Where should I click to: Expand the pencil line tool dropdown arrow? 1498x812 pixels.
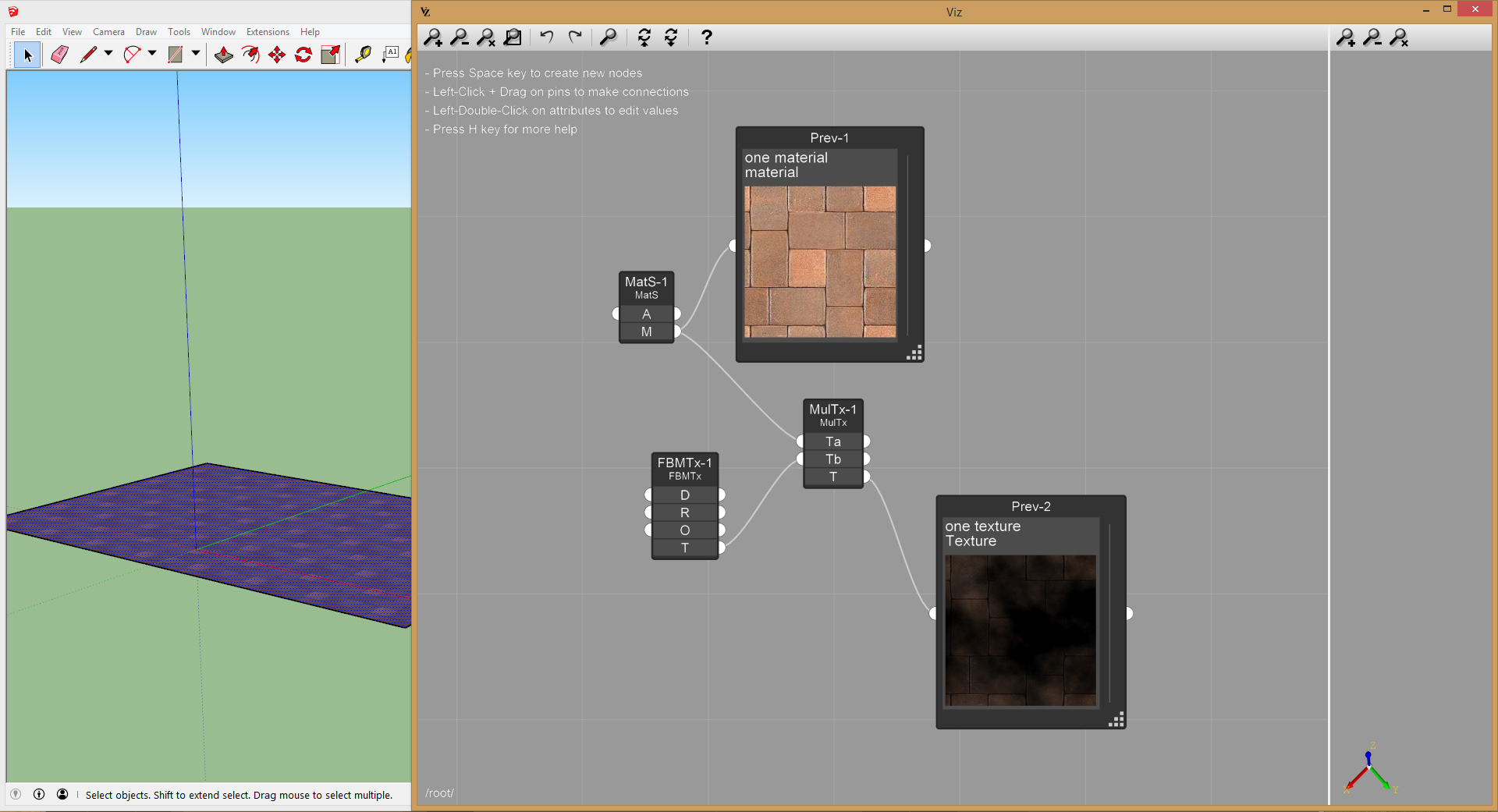pos(108,54)
